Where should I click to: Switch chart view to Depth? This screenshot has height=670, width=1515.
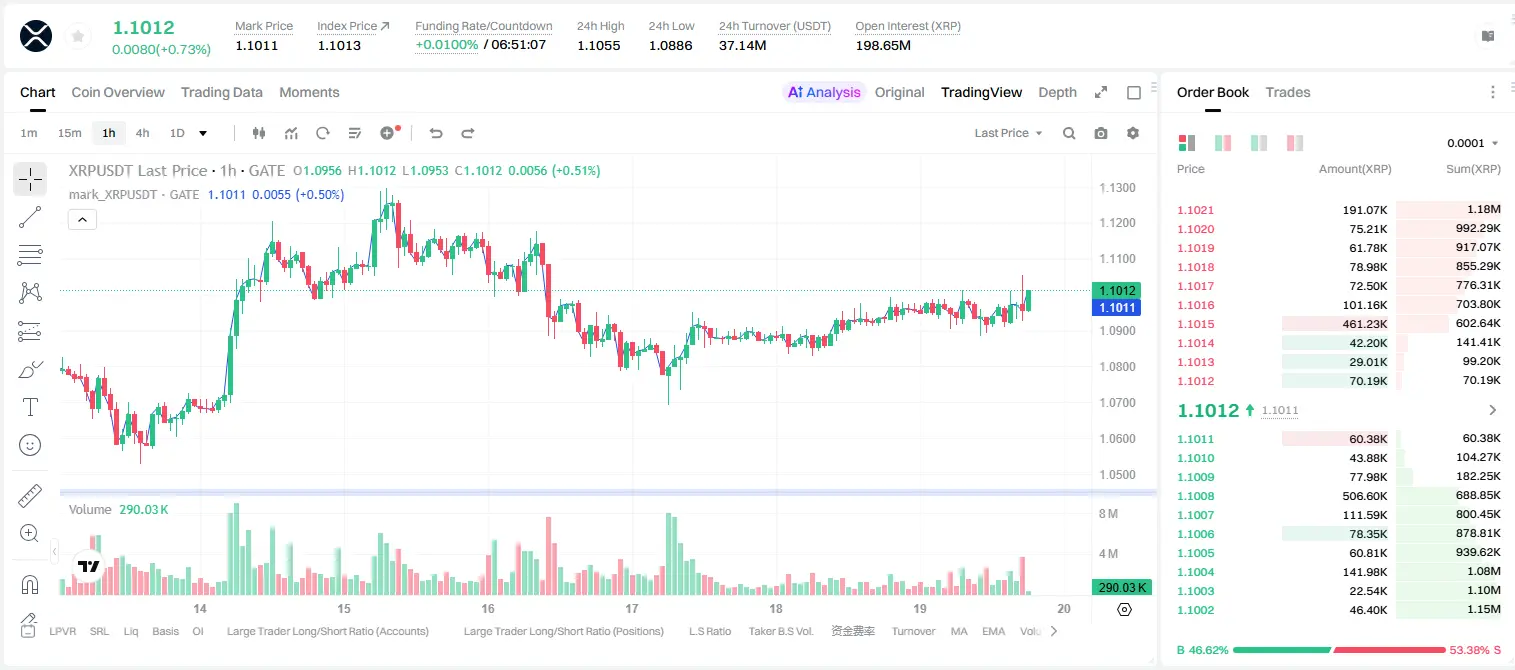[1057, 92]
